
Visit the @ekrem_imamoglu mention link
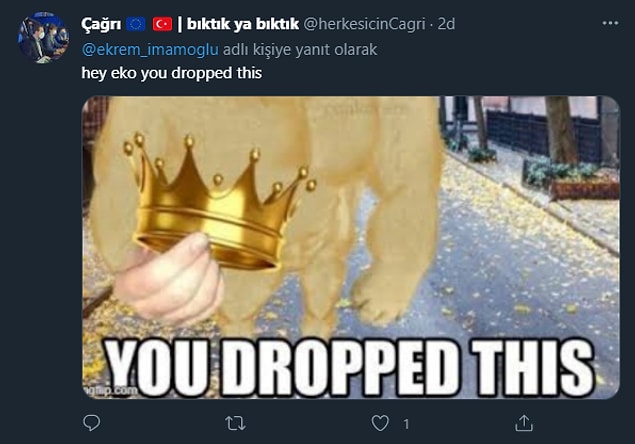coord(150,49)
